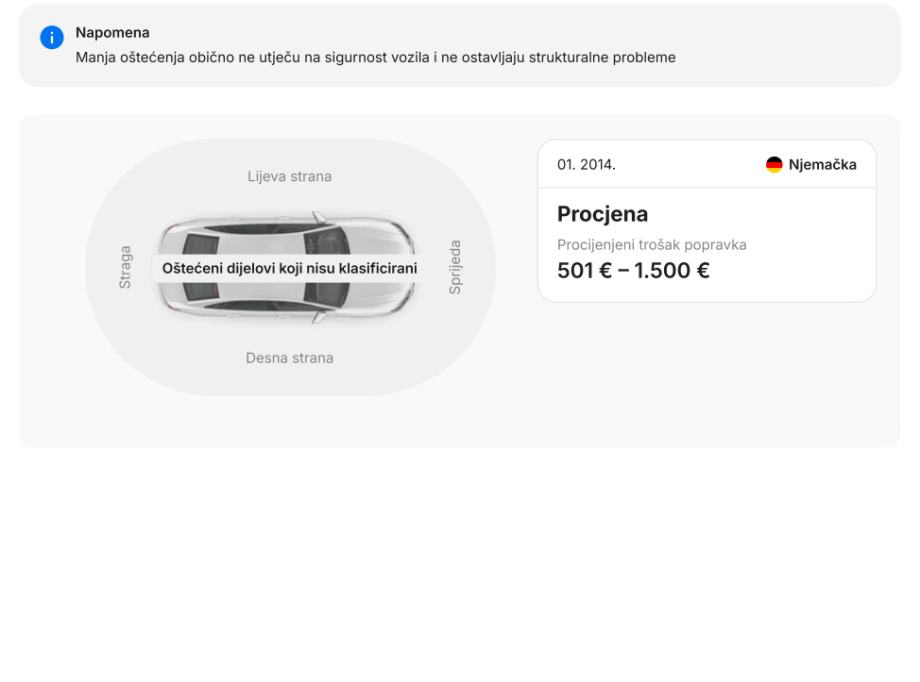Select the "Desna strana" label
The width and height of the screenshot is (920, 682).
290,358
